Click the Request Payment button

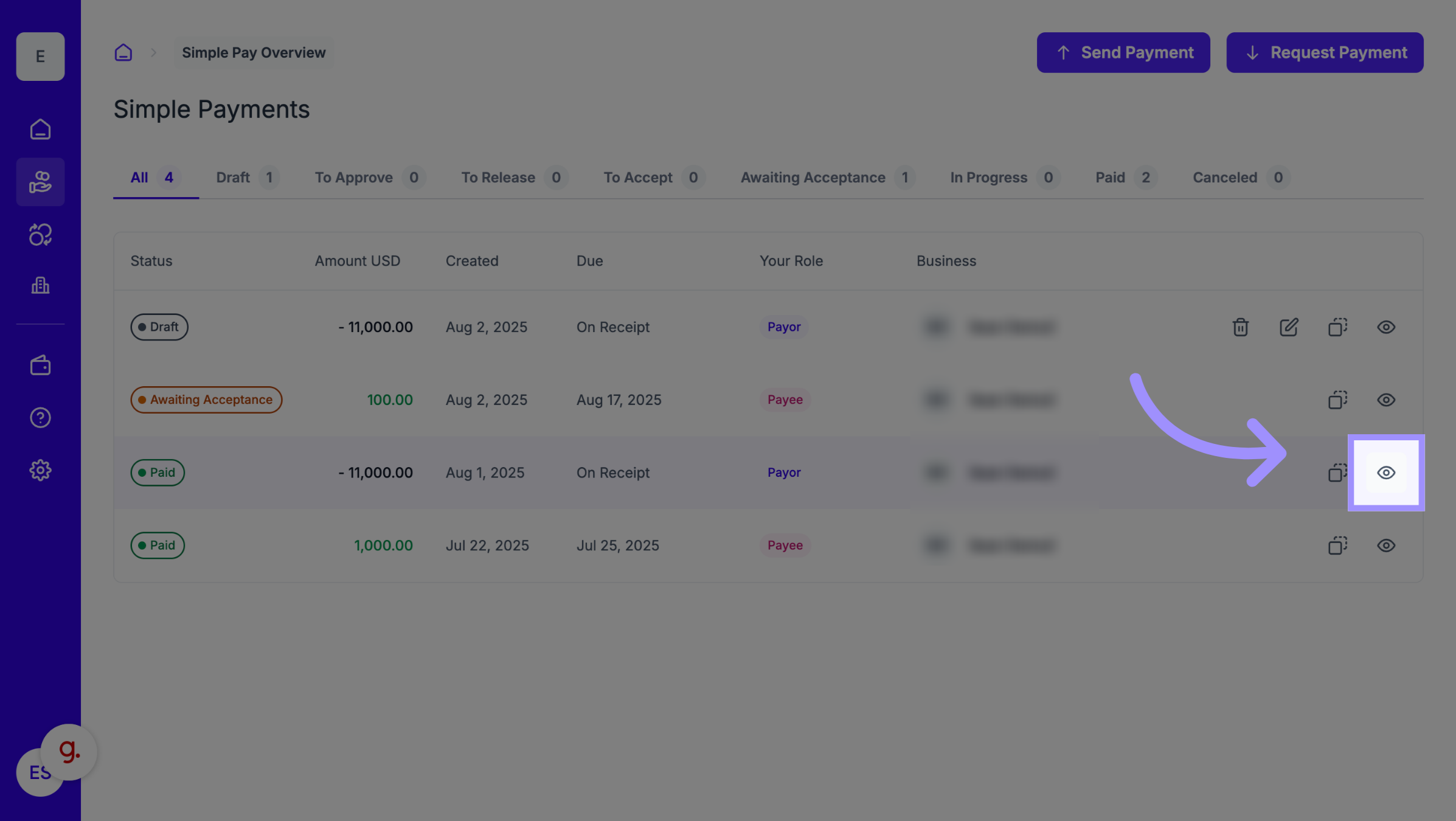pyautogui.click(x=1324, y=53)
